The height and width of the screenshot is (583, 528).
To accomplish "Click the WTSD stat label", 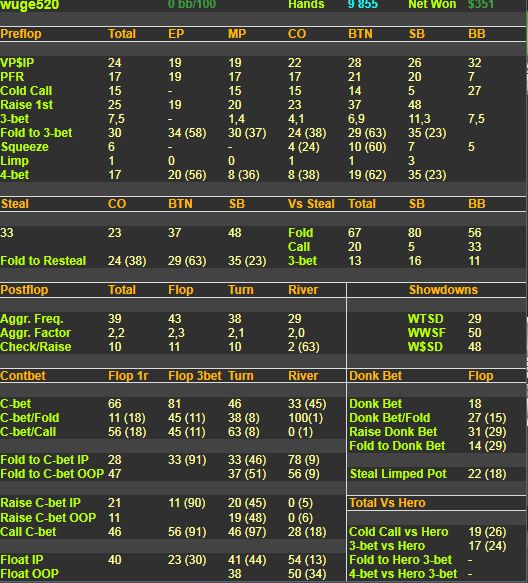I will tap(425, 319).
